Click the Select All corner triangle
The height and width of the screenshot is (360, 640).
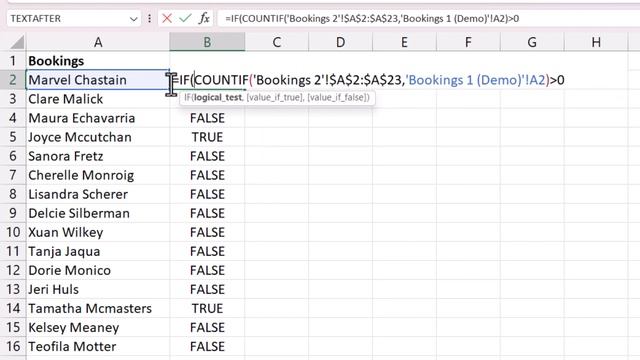click(17, 42)
